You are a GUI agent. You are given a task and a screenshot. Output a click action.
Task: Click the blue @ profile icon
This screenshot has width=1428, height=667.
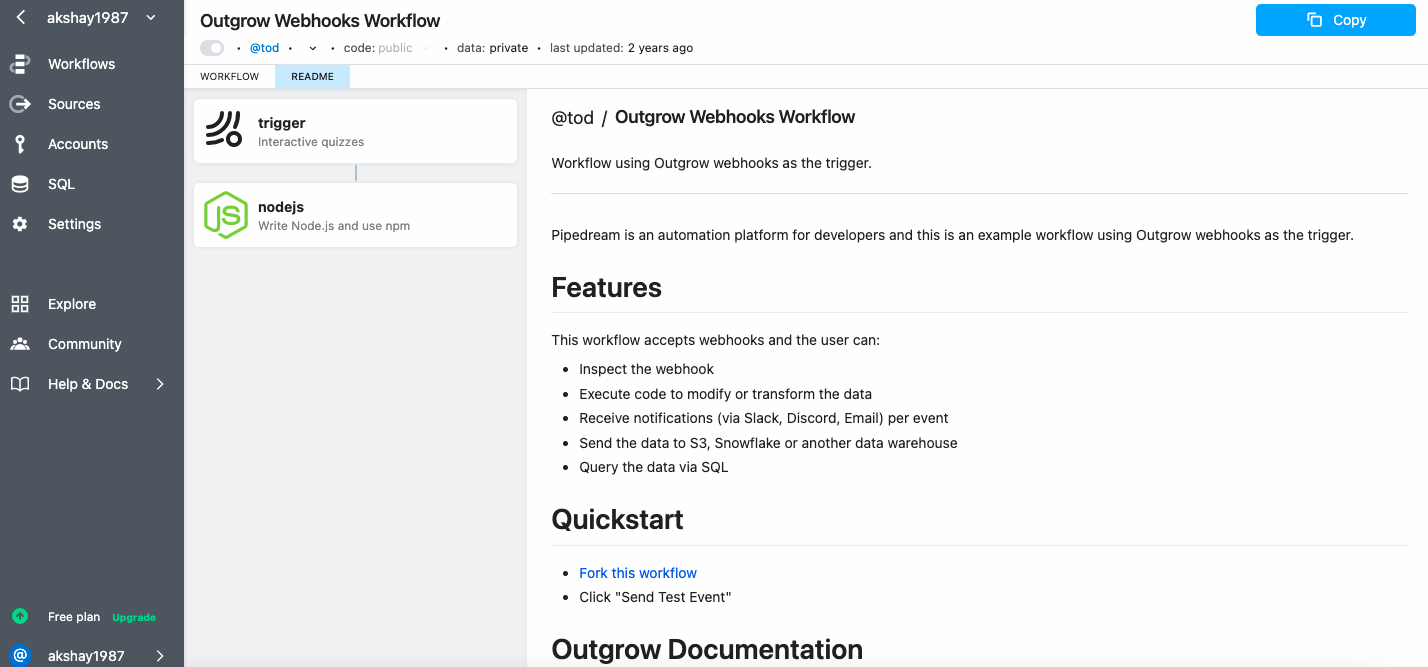(20, 656)
